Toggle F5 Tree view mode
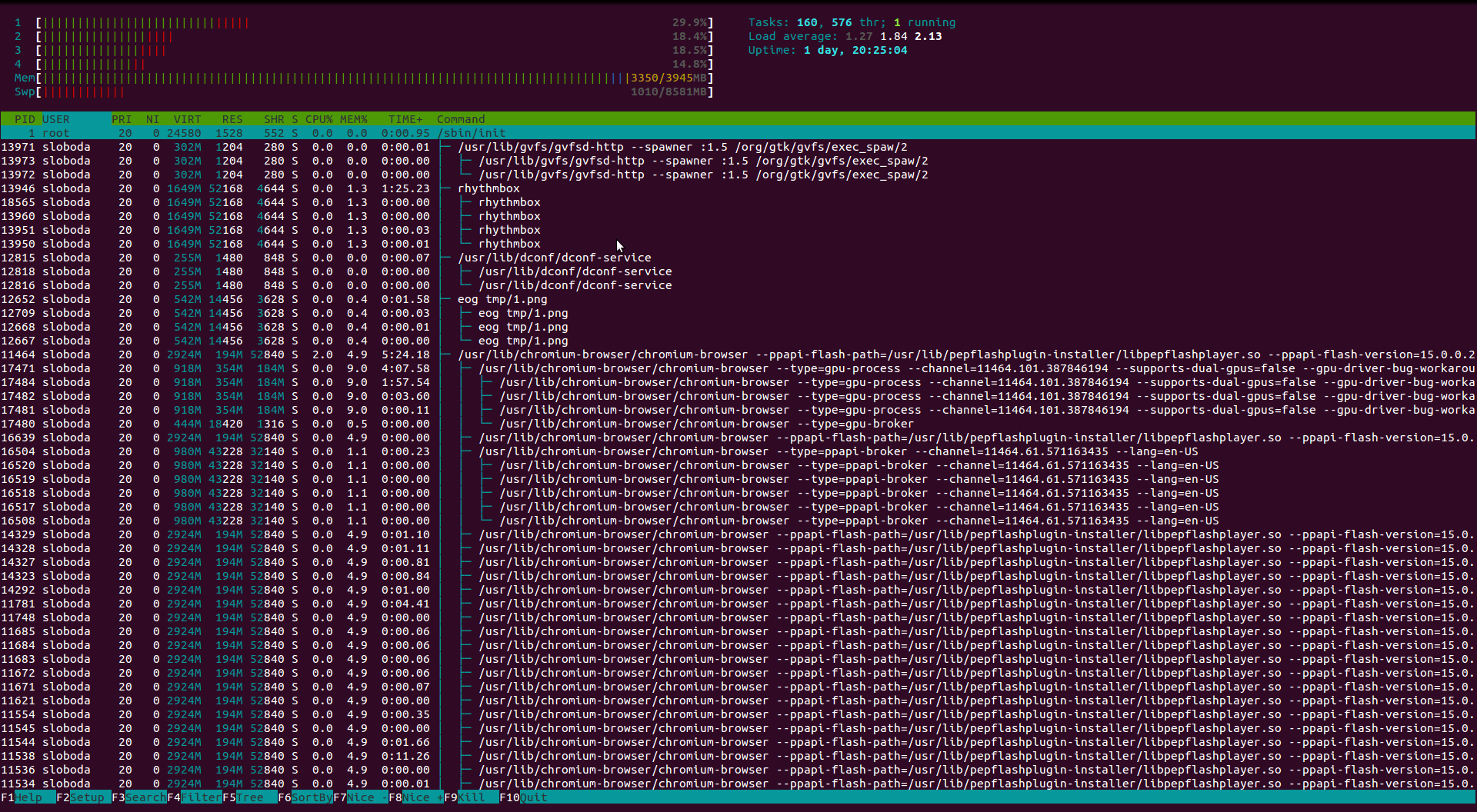The image size is (1477, 812). coord(249,797)
